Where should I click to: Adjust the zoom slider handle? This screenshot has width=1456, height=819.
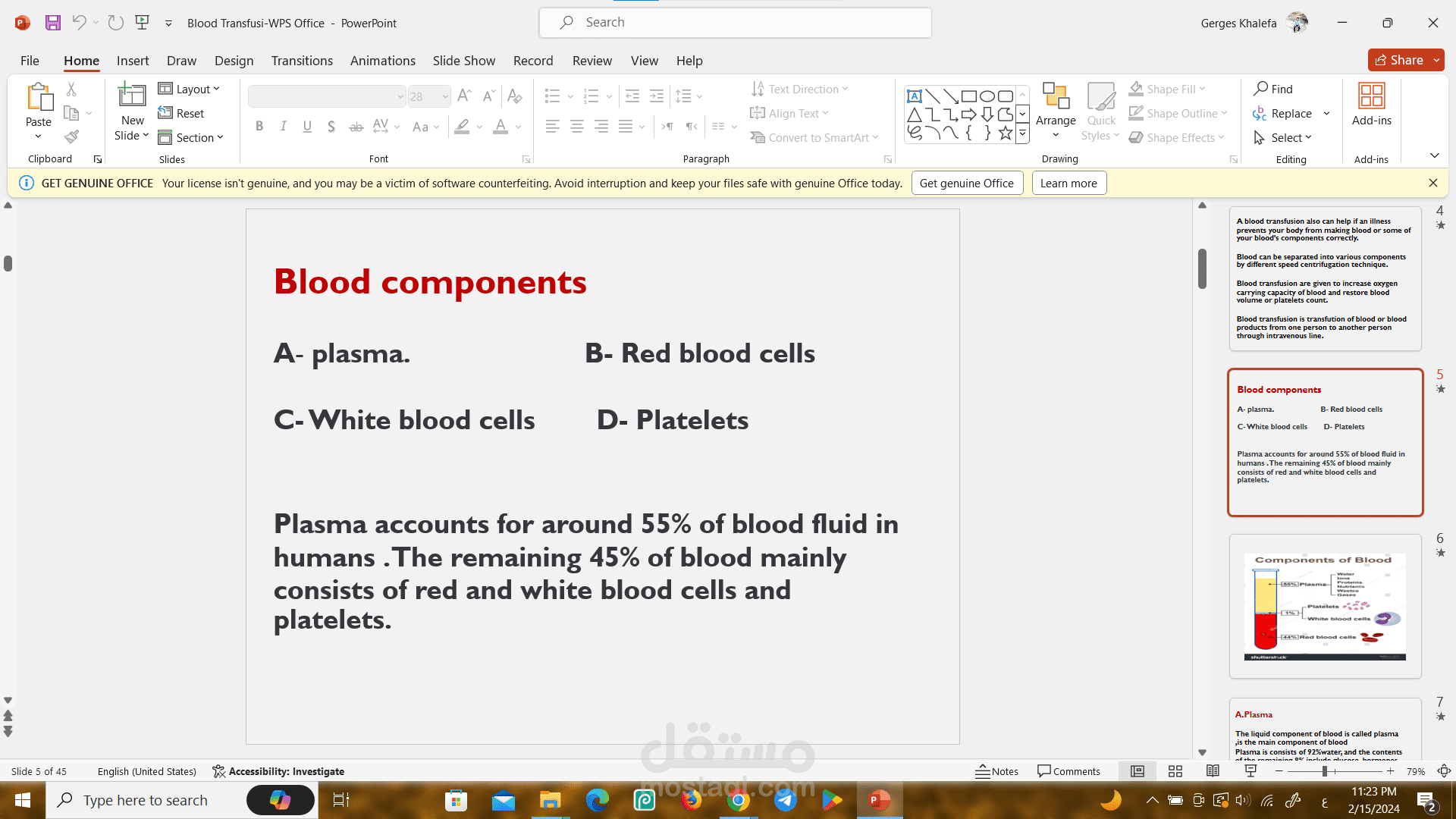(1324, 771)
